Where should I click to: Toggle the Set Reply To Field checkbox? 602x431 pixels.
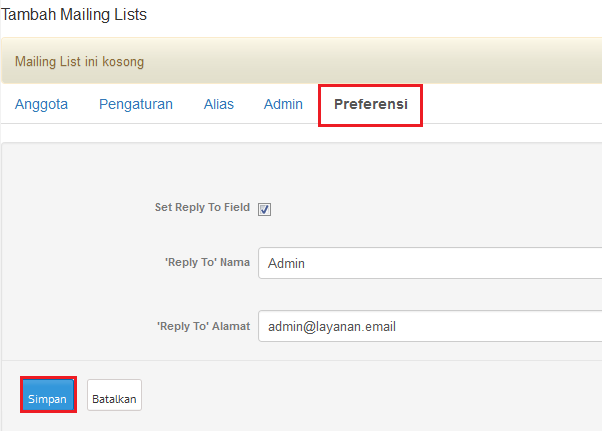[x=265, y=209]
